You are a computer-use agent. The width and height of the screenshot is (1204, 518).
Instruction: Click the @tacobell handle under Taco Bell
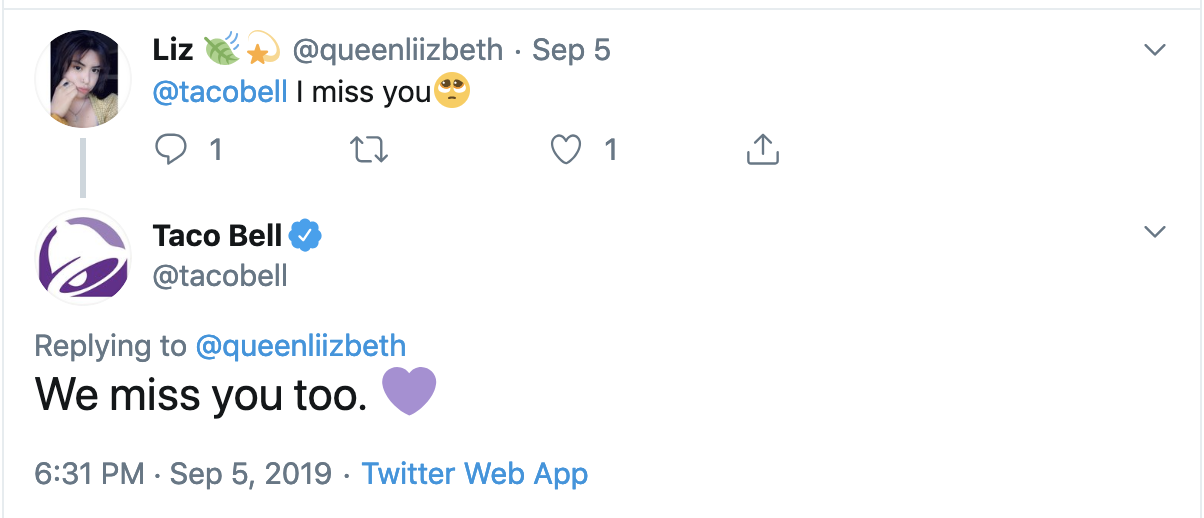coord(220,276)
